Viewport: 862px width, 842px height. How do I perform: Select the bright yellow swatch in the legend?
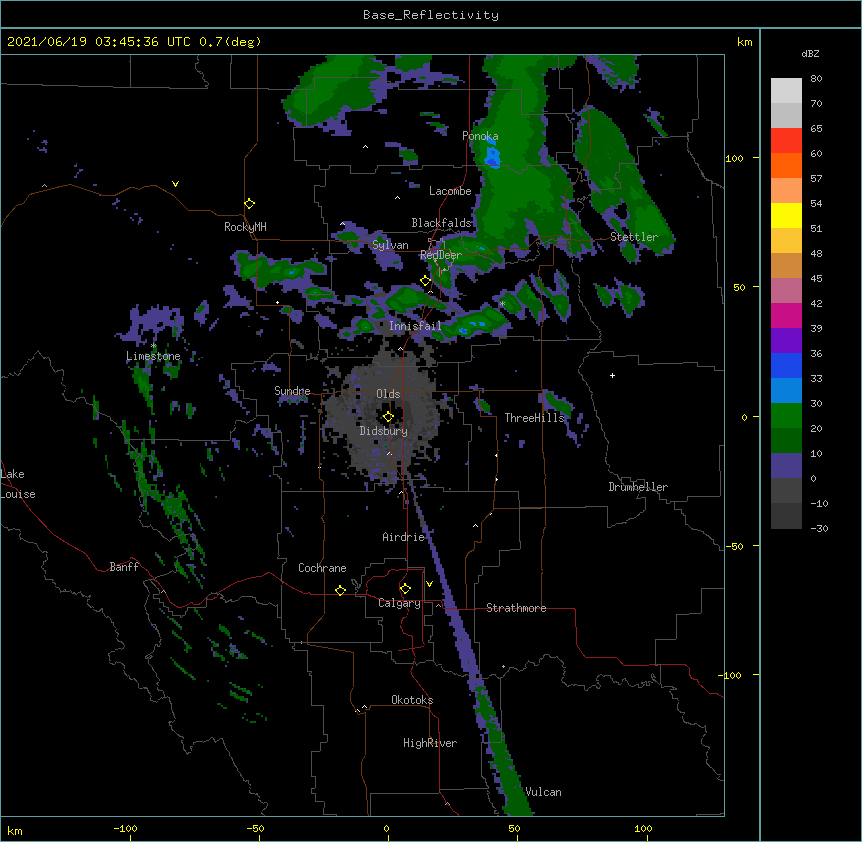pyautogui.click(x=786, y=215)
